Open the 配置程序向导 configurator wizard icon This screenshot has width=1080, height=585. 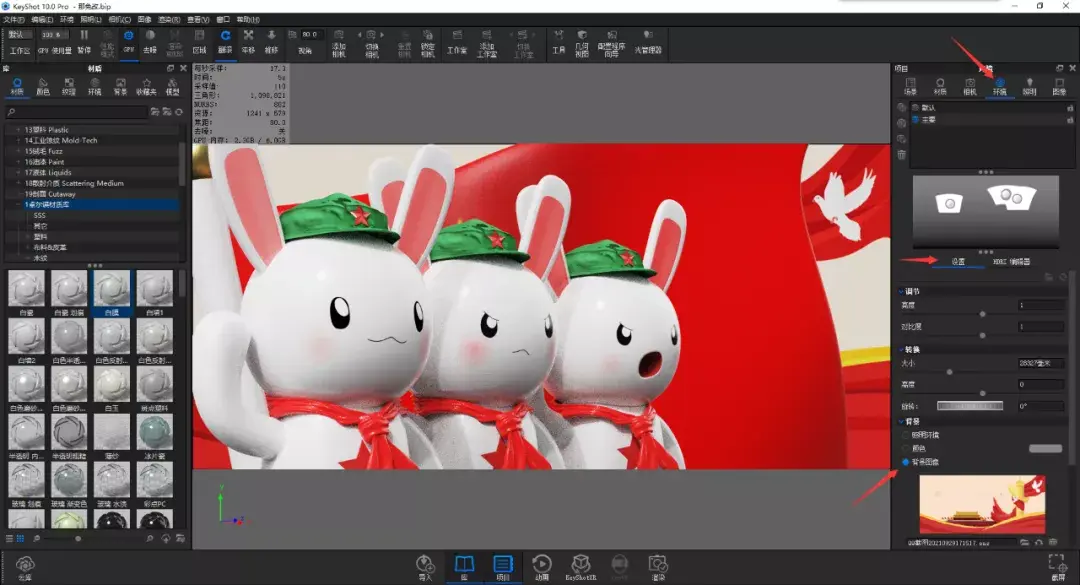pos(611,43)
